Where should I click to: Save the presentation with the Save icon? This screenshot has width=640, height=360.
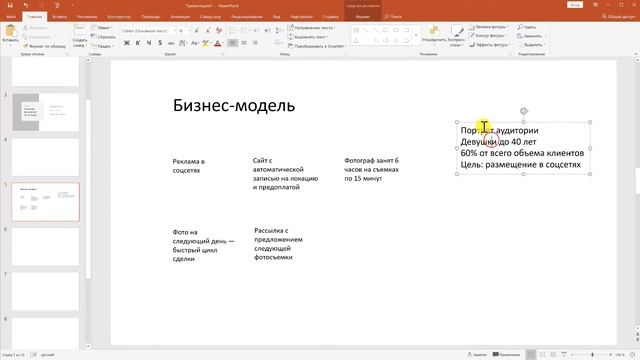pyautogui.click(x=10, y=5)
